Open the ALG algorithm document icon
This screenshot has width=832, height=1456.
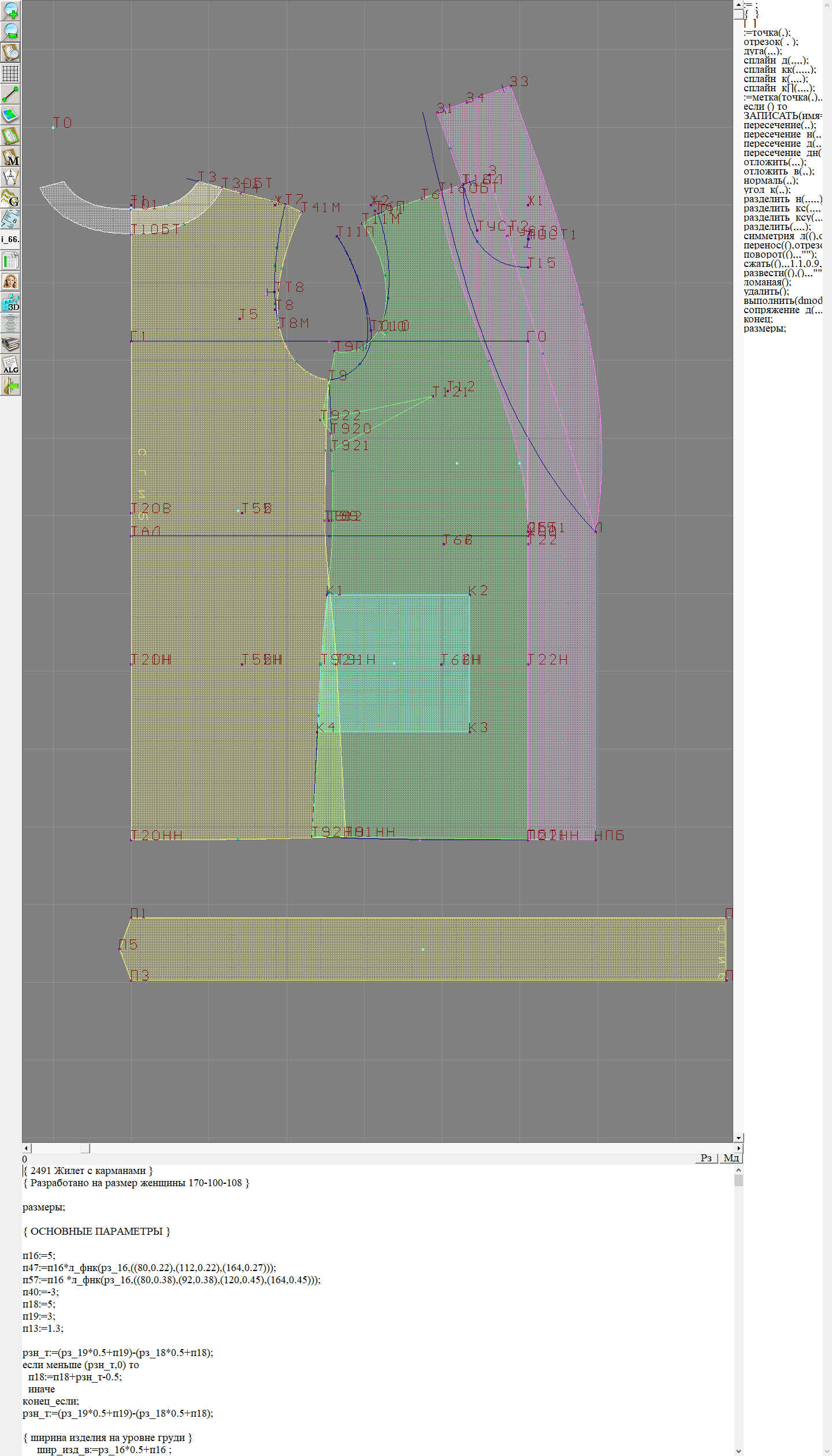[x=10, y=365]
